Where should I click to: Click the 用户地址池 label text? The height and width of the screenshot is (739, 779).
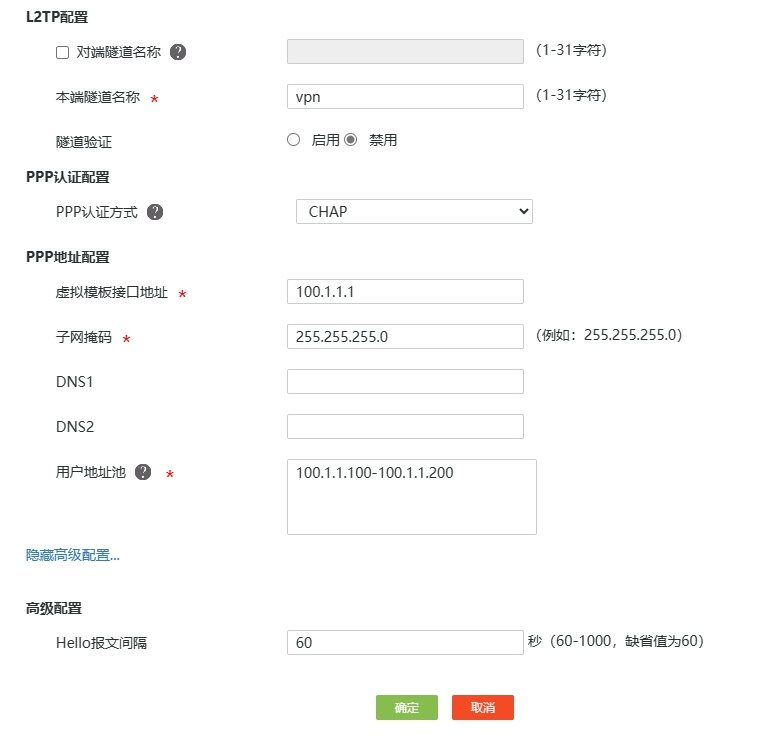pos(91,472)
